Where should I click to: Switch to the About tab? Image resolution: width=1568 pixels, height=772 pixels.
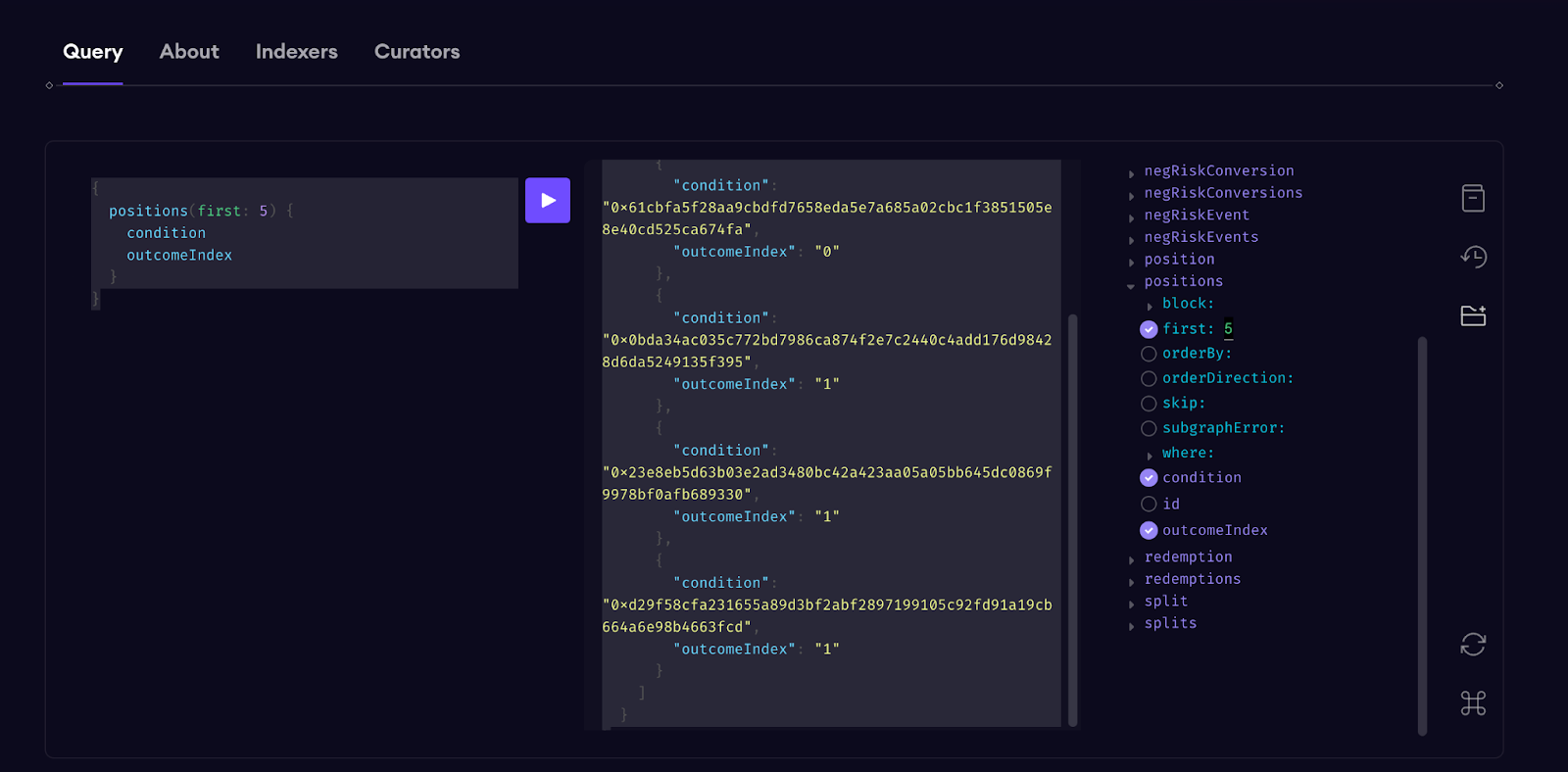coord(189,52)
